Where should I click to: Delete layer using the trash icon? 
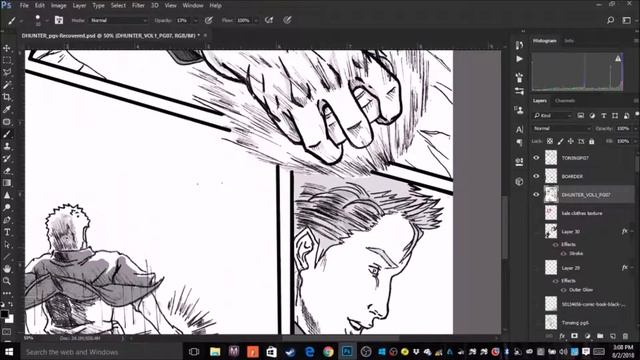click(625, 336)
